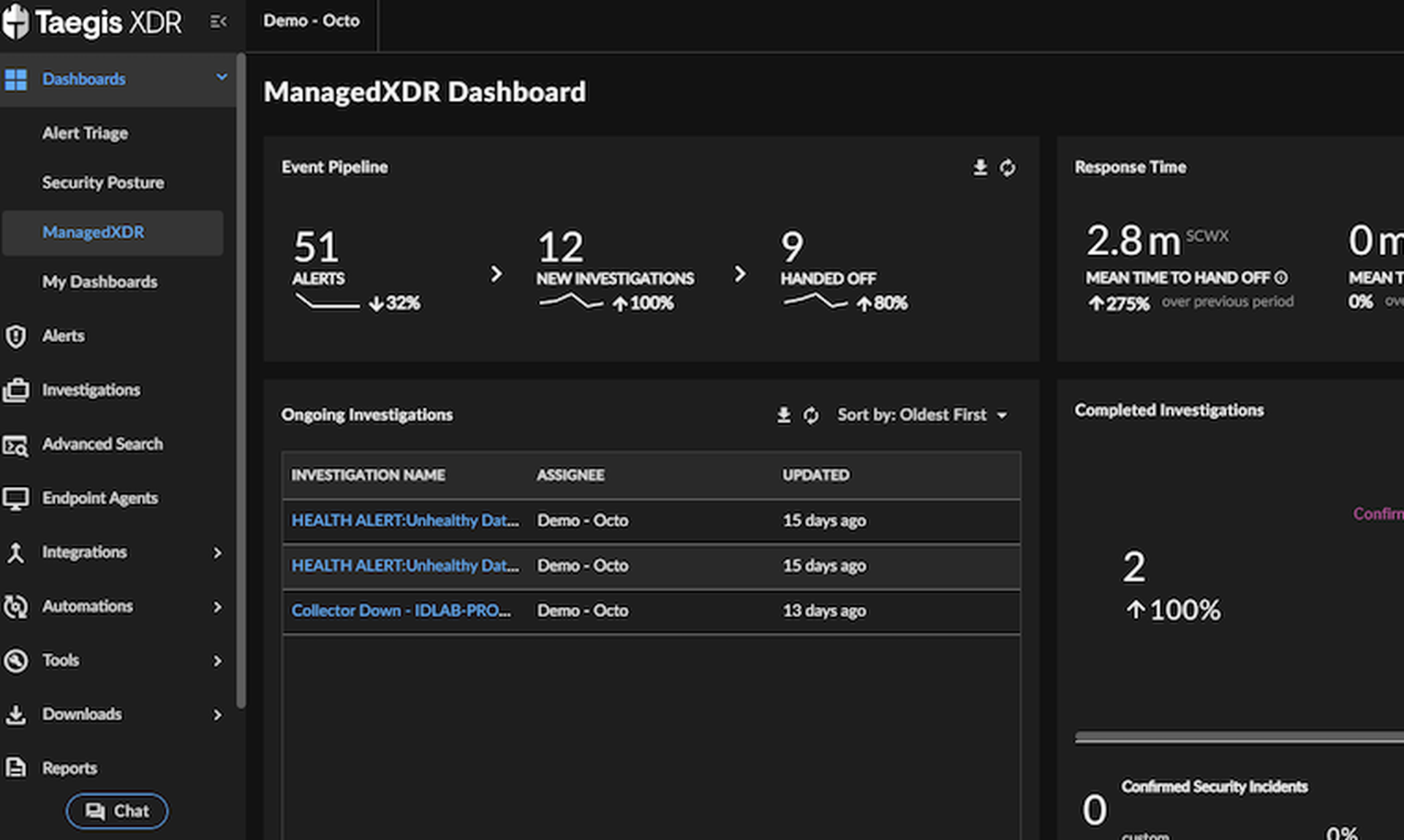
Task: Click the 13 days ago updated cell
Action: pos(824,611)
